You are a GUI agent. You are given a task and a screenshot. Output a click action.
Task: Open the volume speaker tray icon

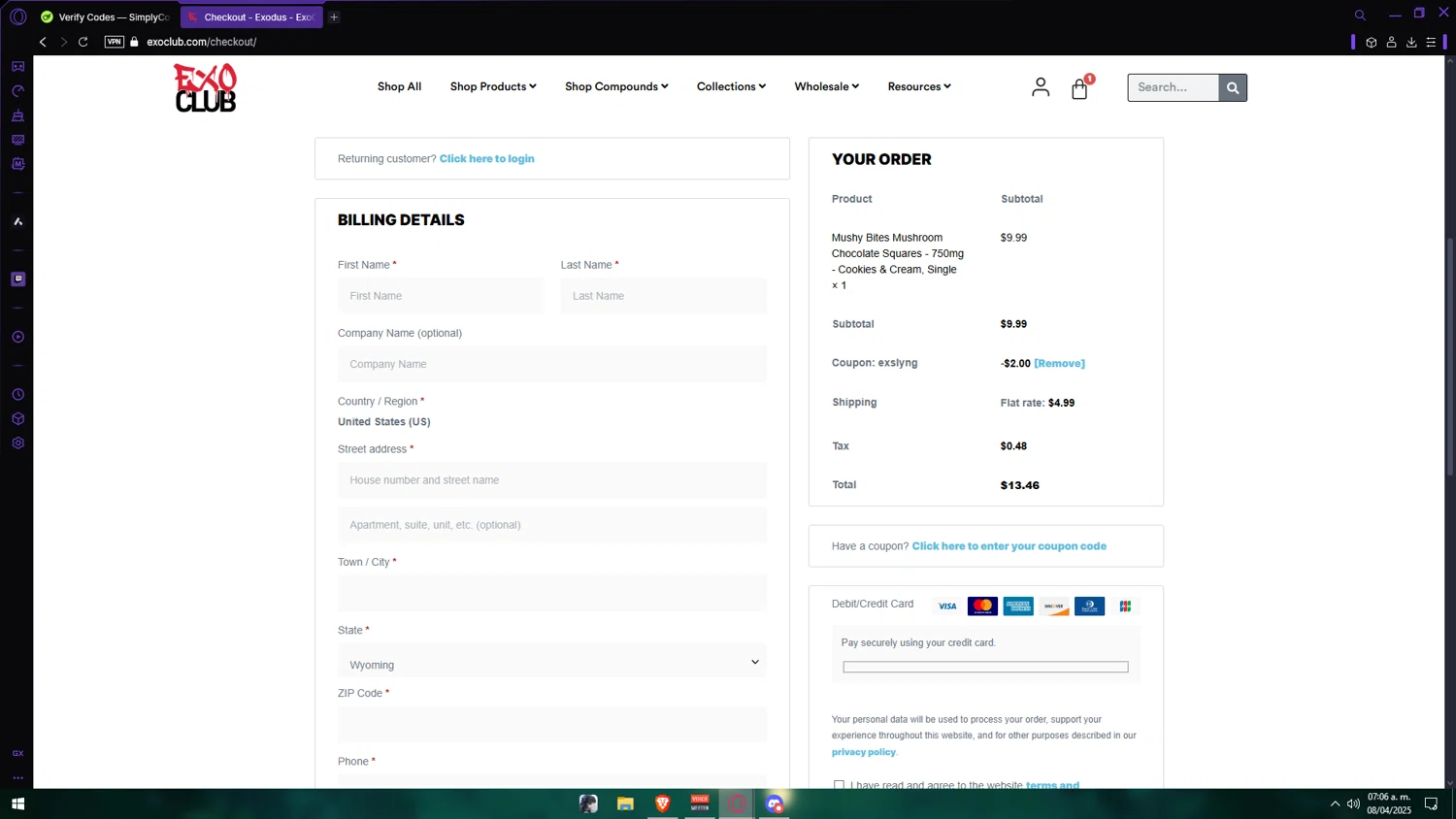point(1353,803)
